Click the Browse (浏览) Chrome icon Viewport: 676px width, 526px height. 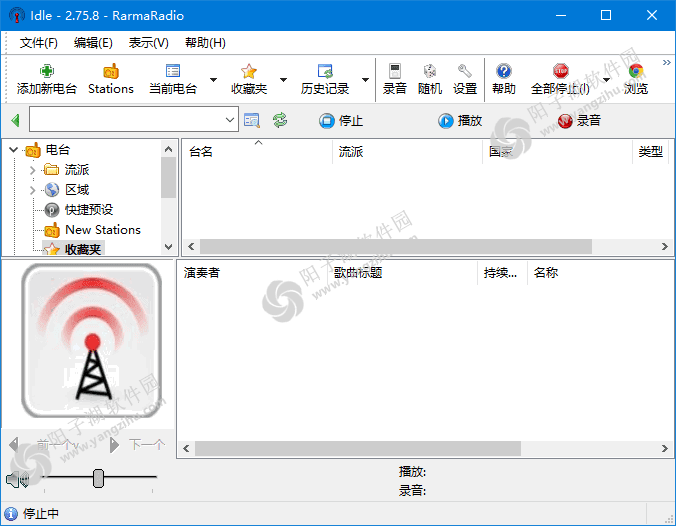coord(636,71)
